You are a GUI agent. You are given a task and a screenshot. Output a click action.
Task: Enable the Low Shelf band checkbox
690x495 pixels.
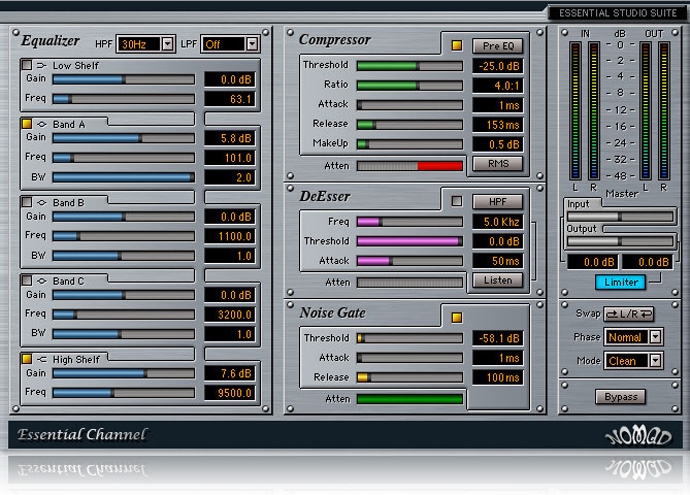pos(27,65)
